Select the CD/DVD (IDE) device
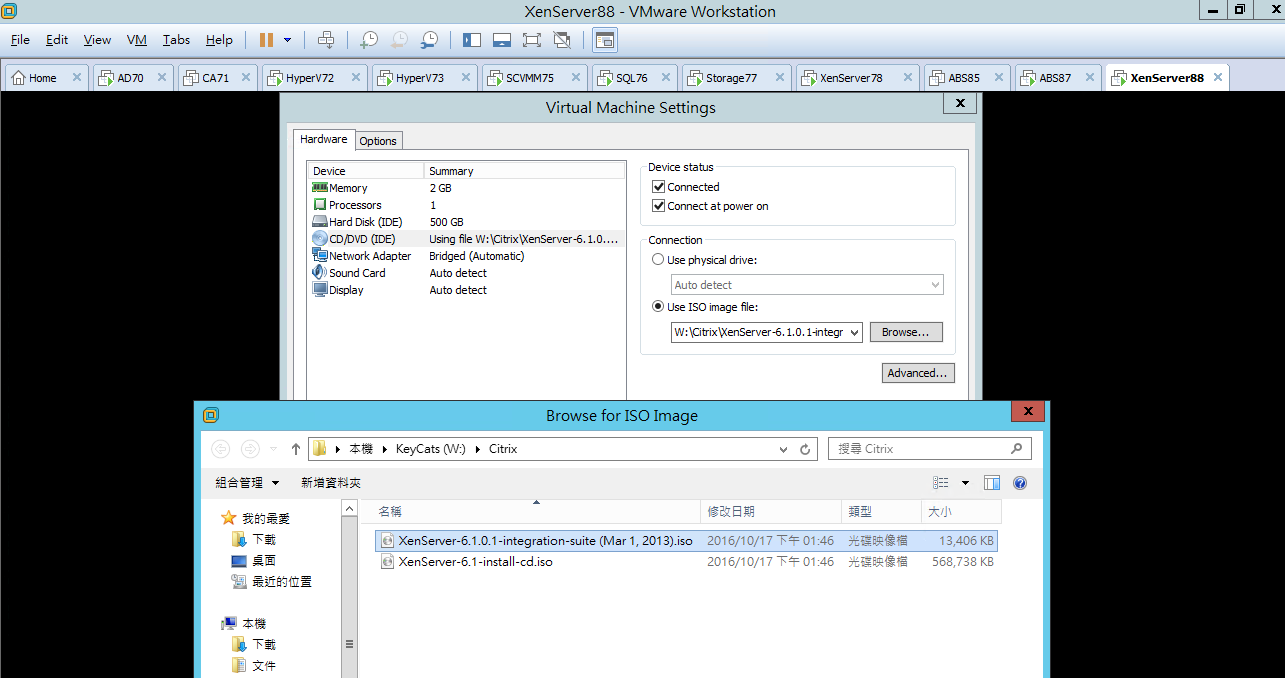This screenshot has height=678, width=1285. coord(464,239)
